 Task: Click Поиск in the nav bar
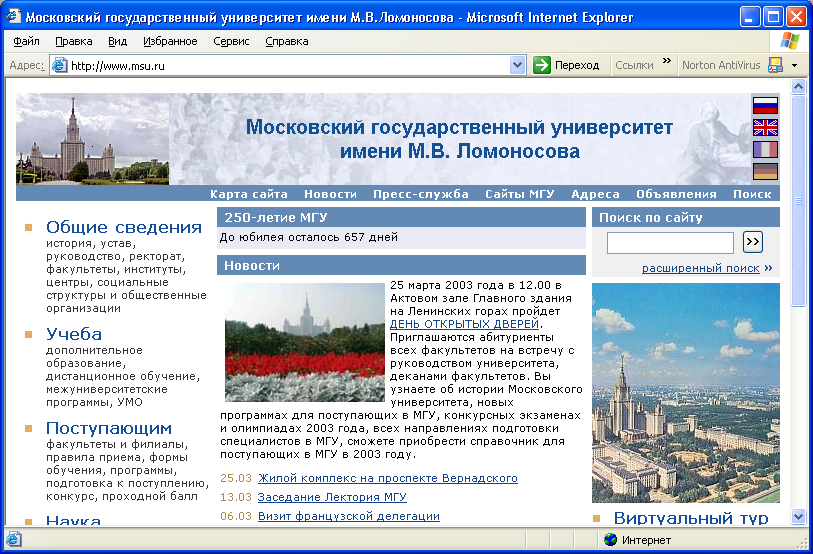pyautogui.click(x=752, y=194)
